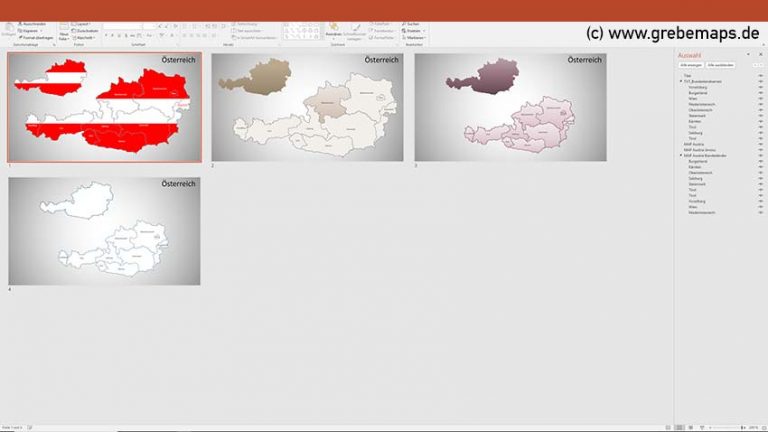
Task: Click the Einfügen paste icon
Action: (x=8, y=29)
